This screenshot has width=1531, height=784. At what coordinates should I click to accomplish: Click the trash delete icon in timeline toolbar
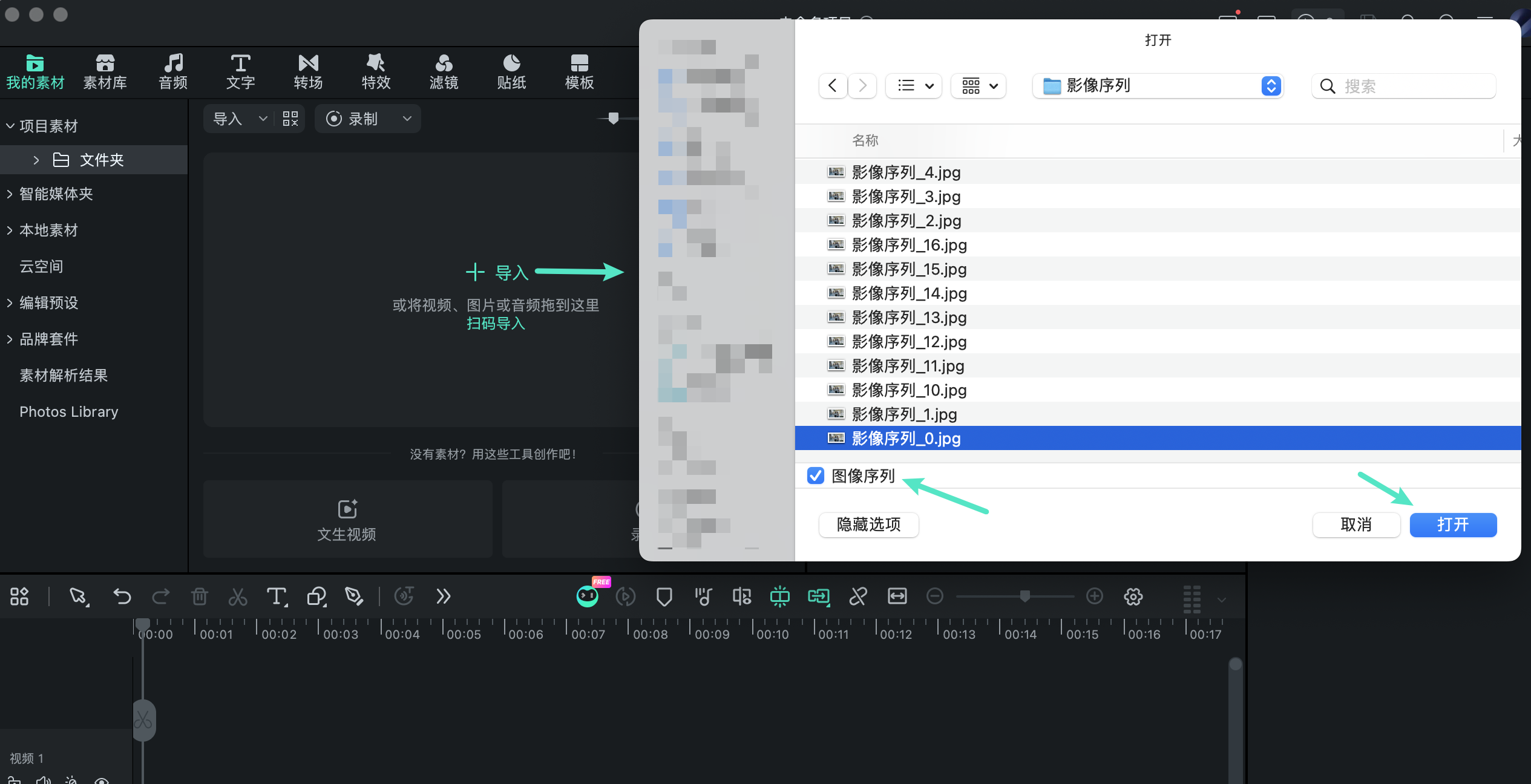(x=199, y=596)
